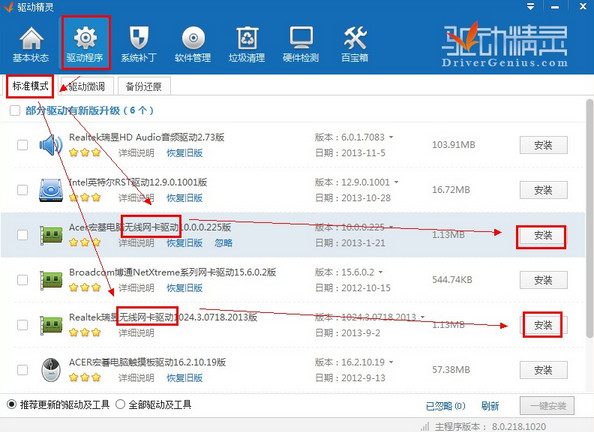
Task: Click 恢复旧版 for Intel RST driver
Action: click(184, 198)
